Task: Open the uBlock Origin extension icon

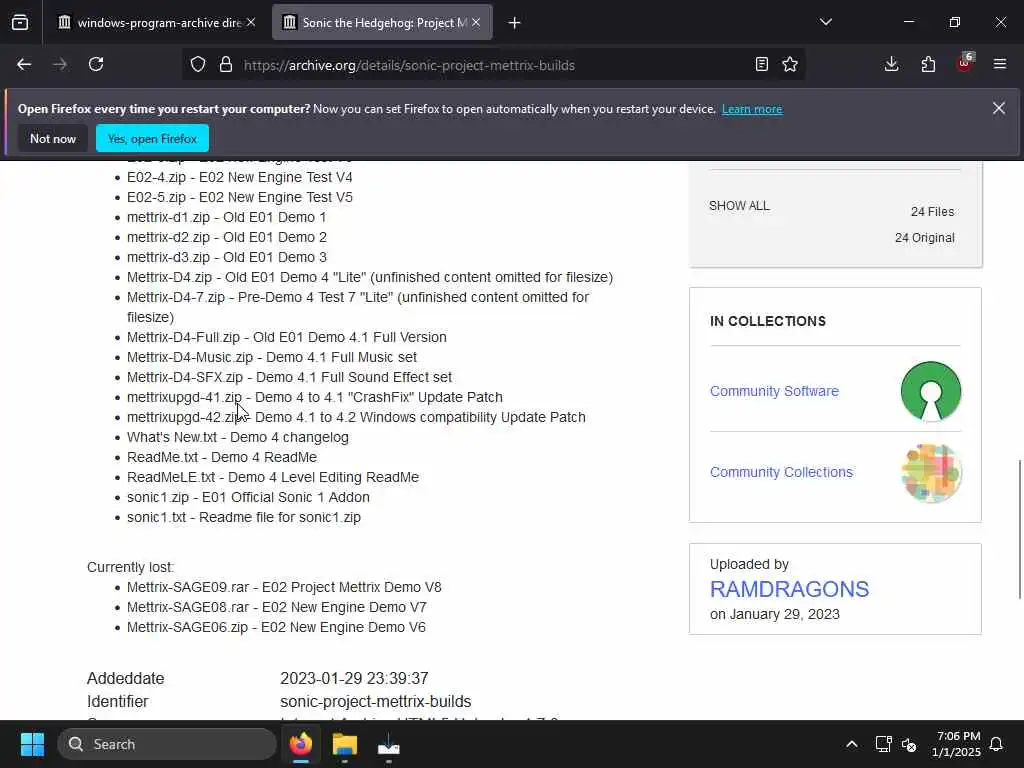Action: tap(965, 64)
